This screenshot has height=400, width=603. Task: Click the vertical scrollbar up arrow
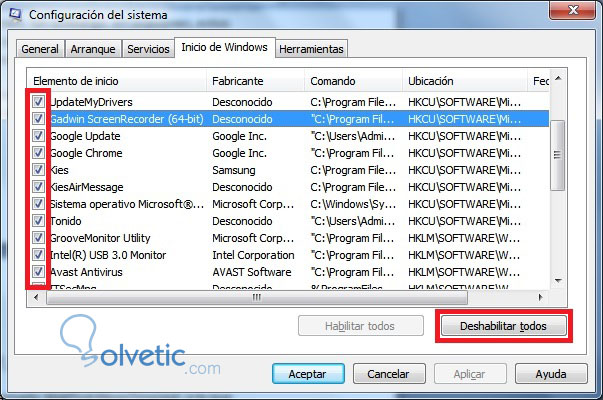click(558, 78)
